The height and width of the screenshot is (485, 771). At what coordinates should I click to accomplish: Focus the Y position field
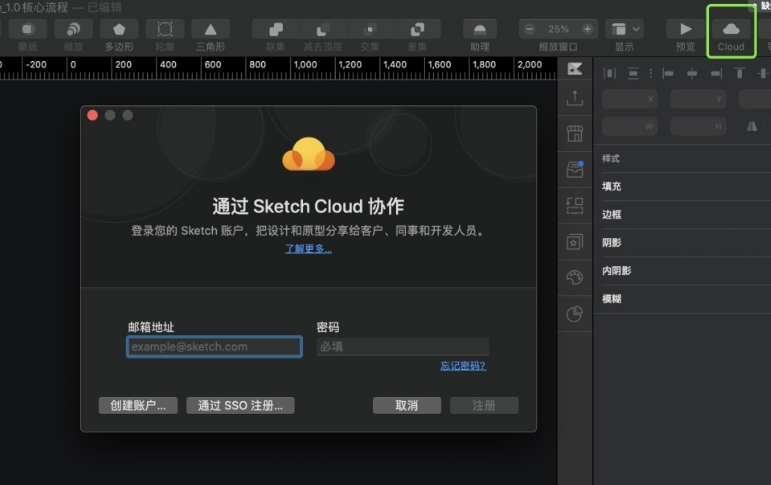698,99
